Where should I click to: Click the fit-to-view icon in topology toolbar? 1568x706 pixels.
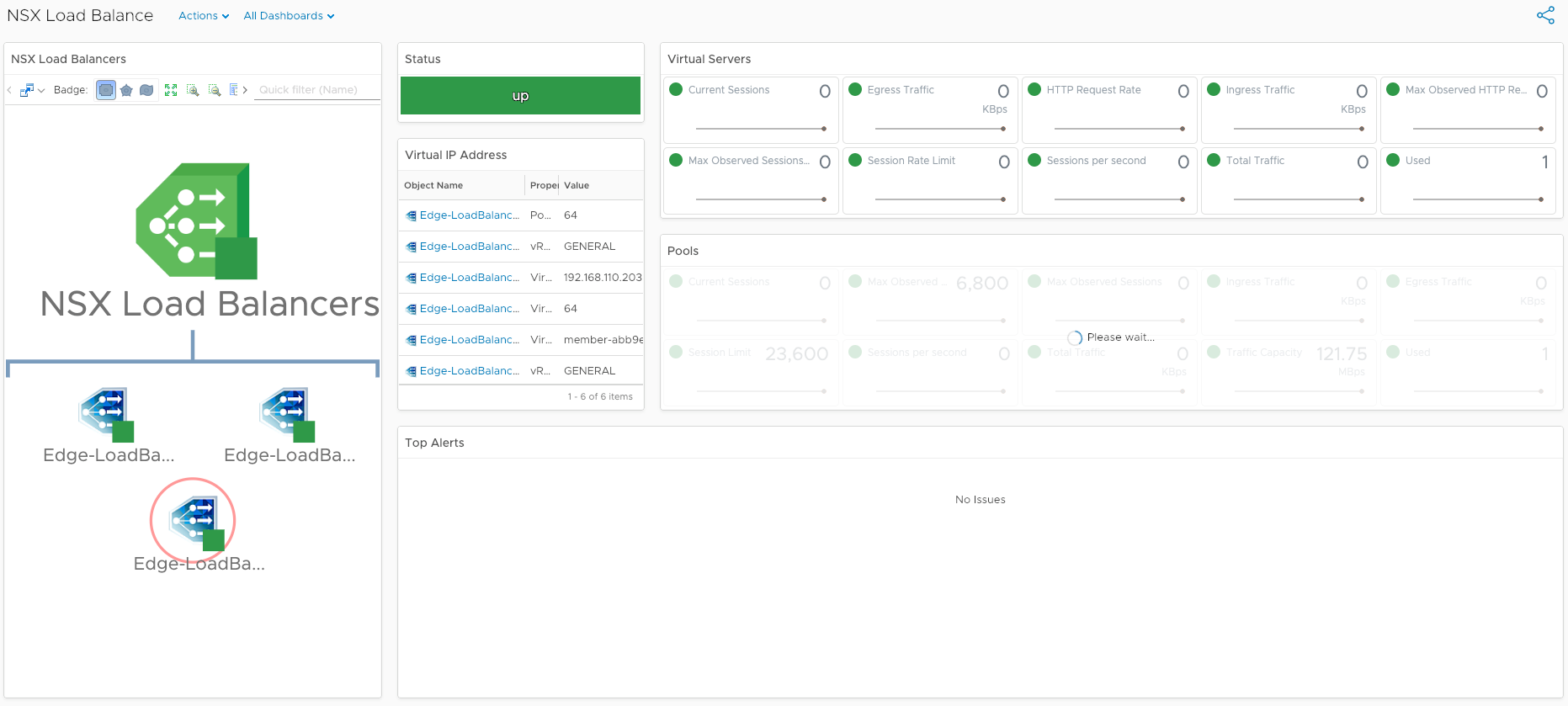(171, 90)
